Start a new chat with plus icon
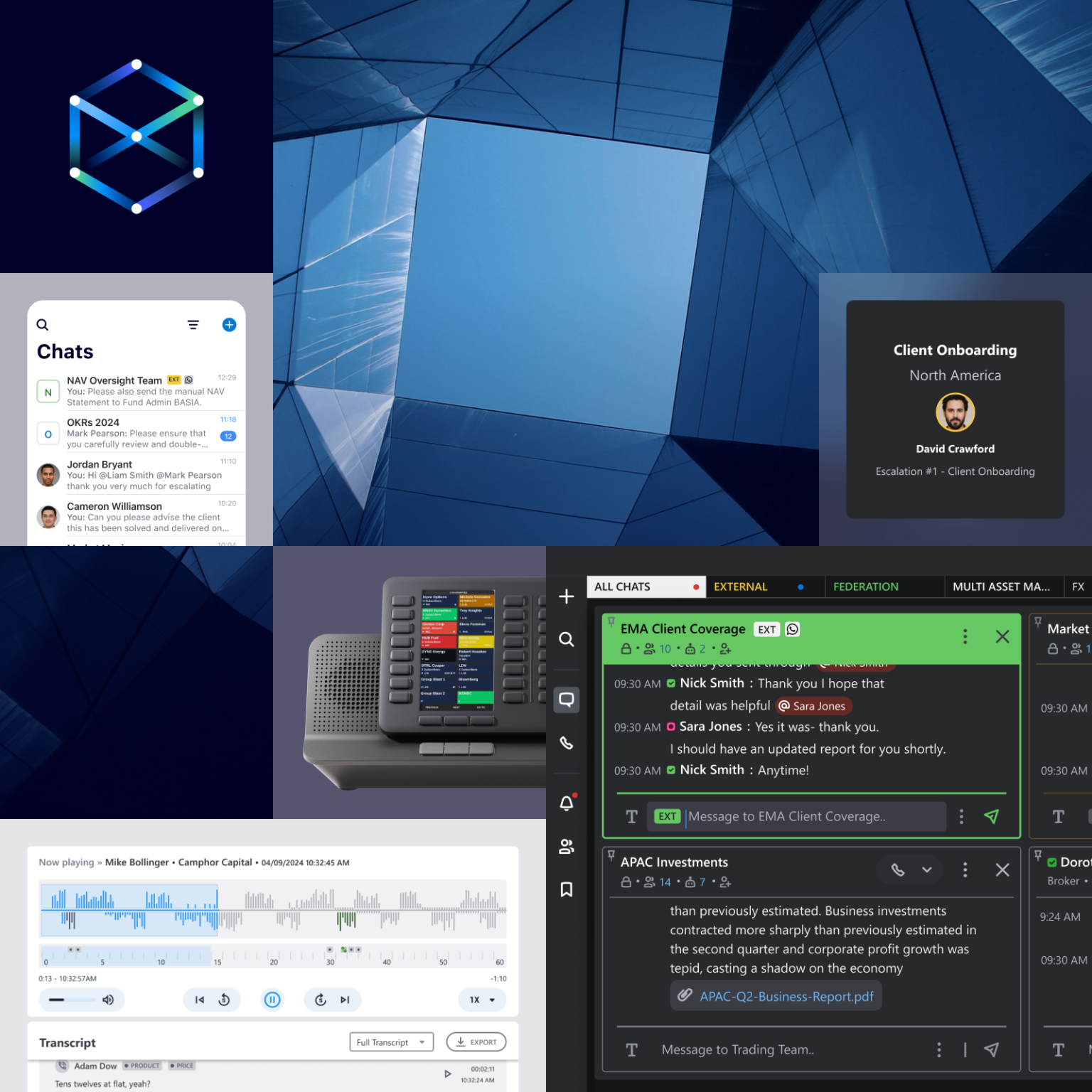Image resolution: width=1092 pixels, height=1092 pixels. pyautogui.click(x=229, y=325)
